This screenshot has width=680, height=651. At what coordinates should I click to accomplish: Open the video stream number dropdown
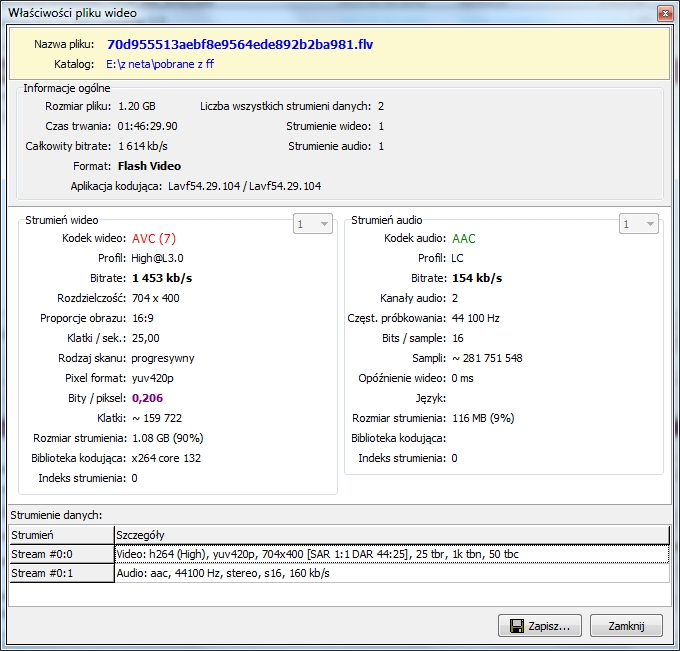pos(313,224)
